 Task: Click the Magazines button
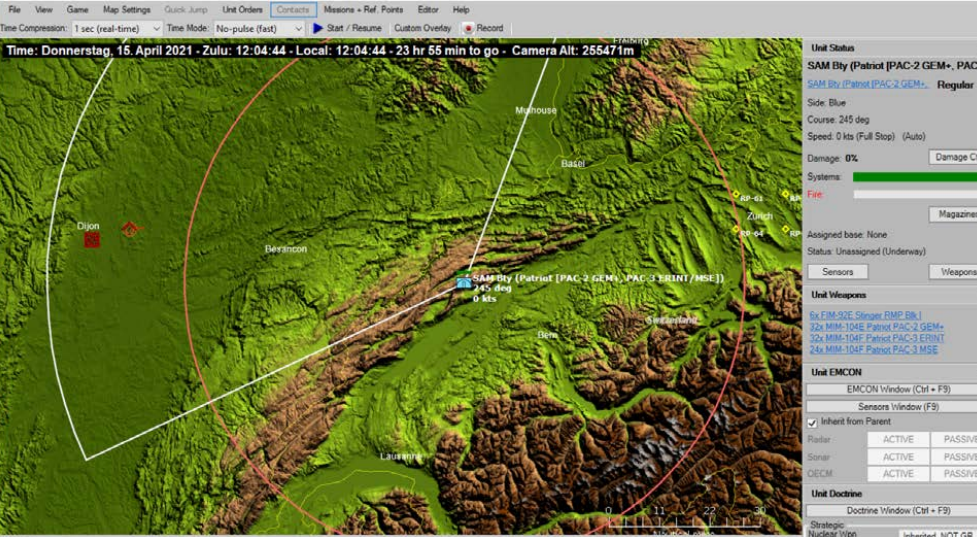click(953, 214)
